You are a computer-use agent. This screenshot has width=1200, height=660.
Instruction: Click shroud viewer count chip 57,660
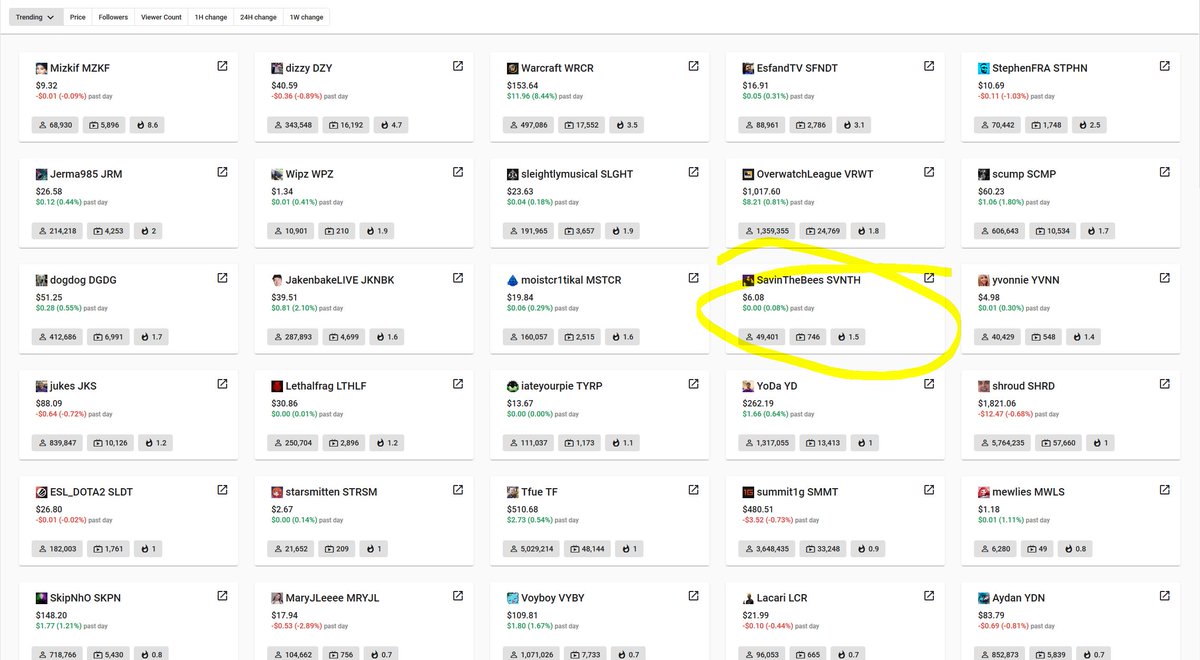tap(1060, 443)
